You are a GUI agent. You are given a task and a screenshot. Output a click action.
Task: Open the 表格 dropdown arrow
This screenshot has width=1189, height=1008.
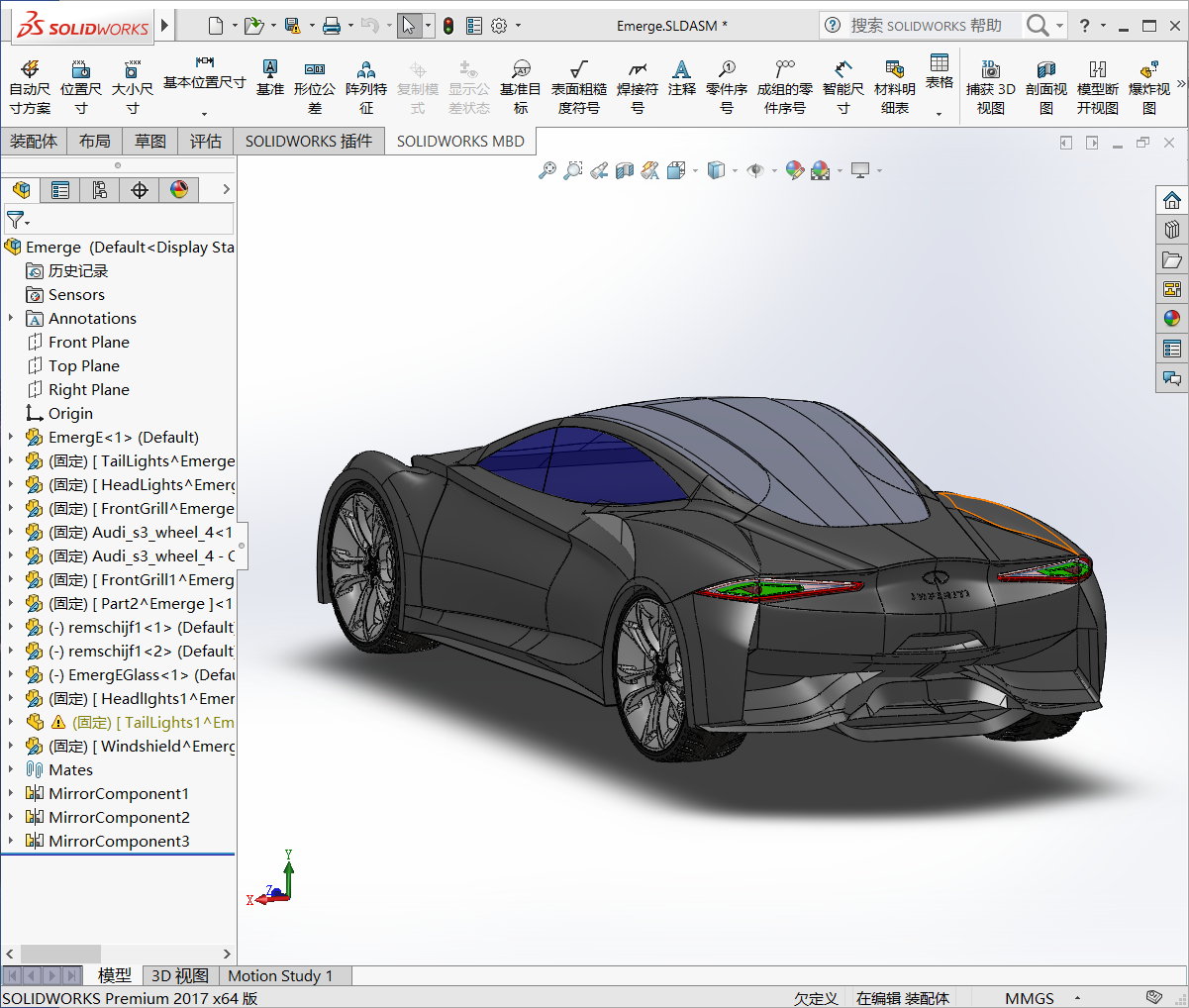(940, 113)
